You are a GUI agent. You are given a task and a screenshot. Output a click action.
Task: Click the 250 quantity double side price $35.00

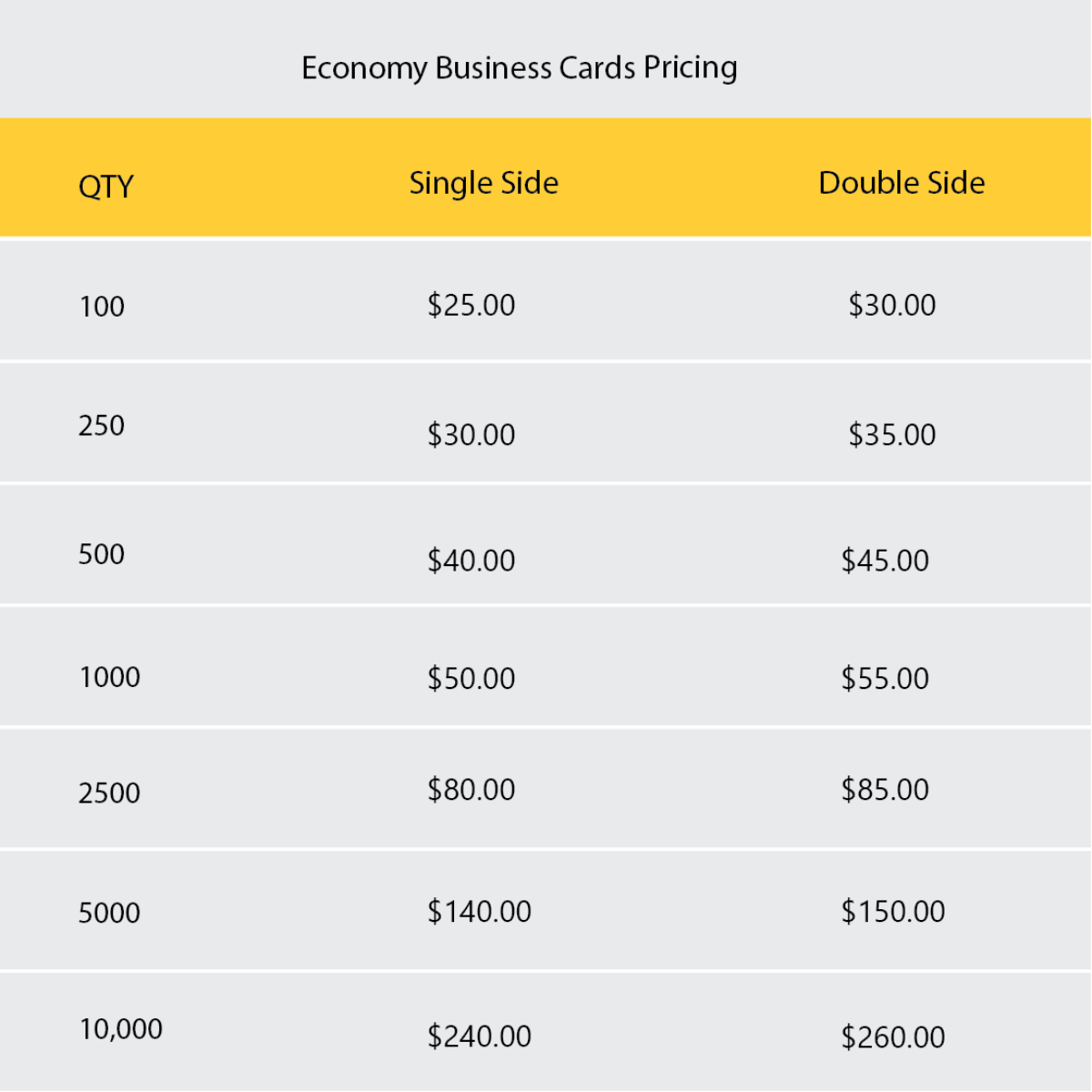tap(892, 434)
